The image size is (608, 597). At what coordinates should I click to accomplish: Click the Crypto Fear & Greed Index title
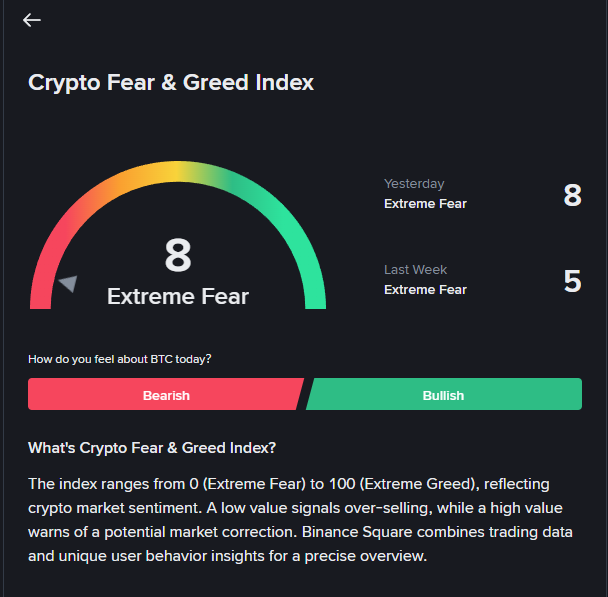pos(171,83)
